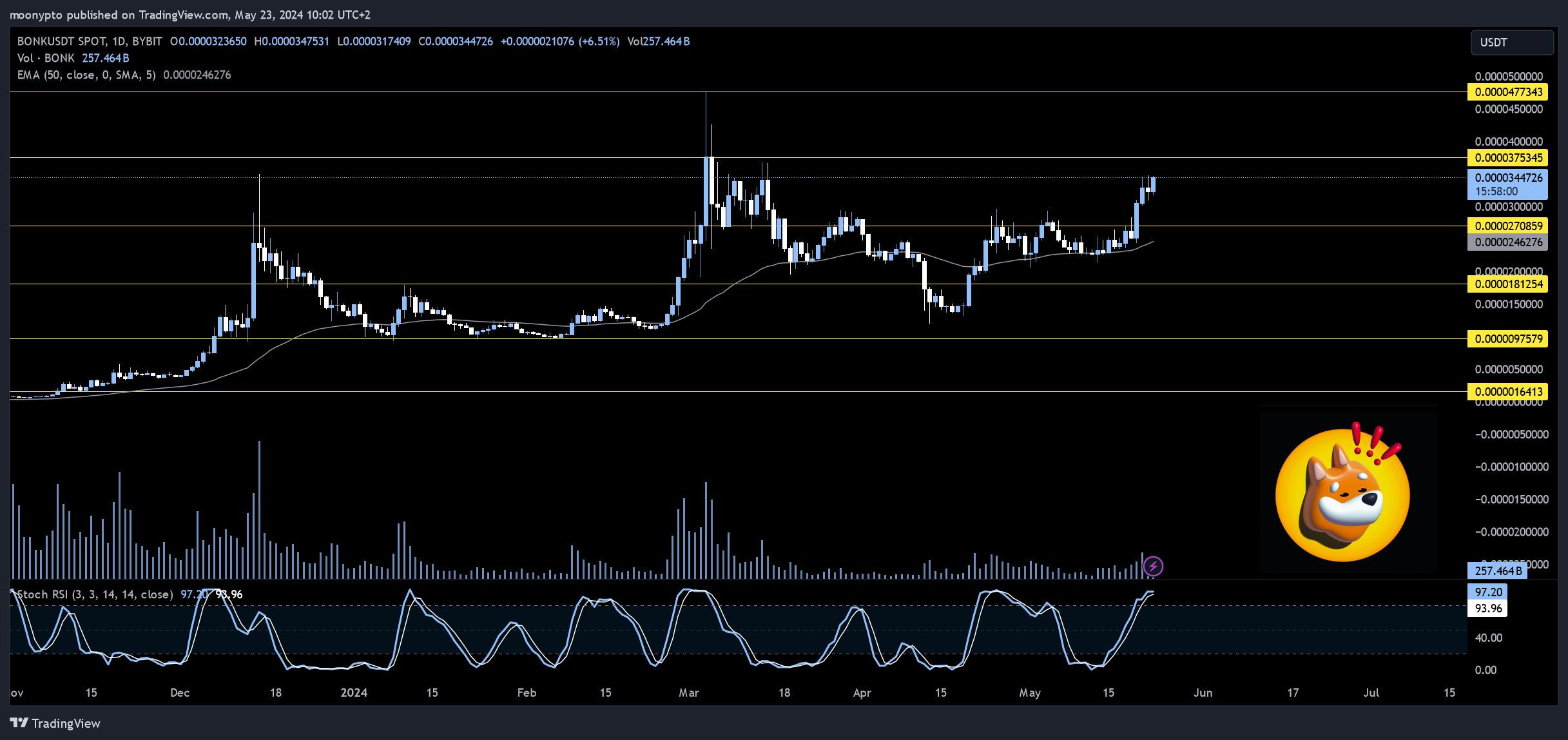
Task: Click the 0.0000450000 price axis tick
Action: click(x=1509, y=110)
